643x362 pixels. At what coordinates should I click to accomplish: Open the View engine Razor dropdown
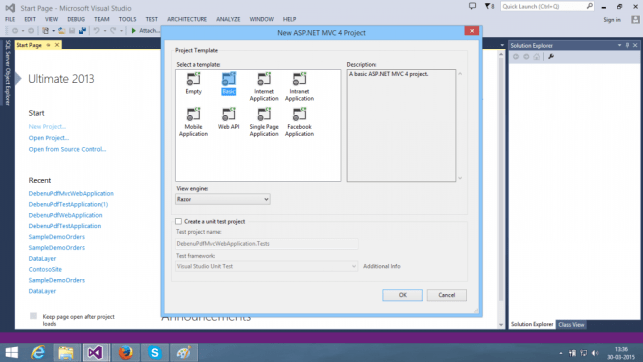tap(223, 199)
